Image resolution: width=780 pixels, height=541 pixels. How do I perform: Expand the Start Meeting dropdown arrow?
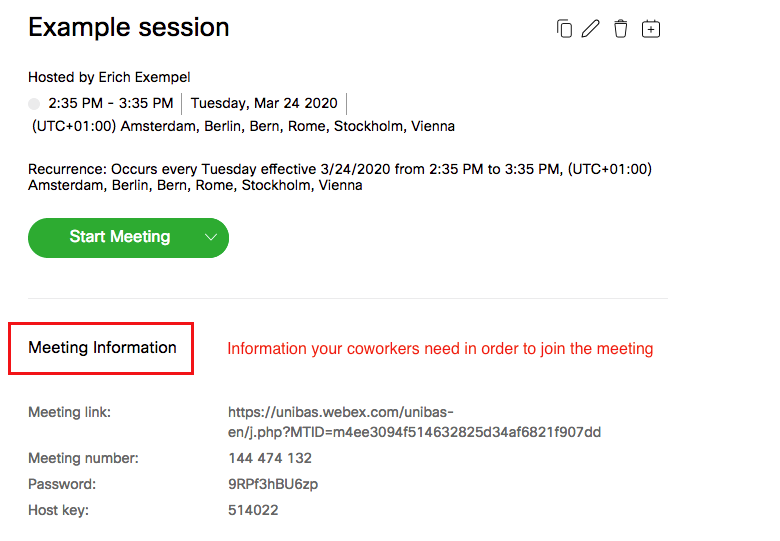211,238
